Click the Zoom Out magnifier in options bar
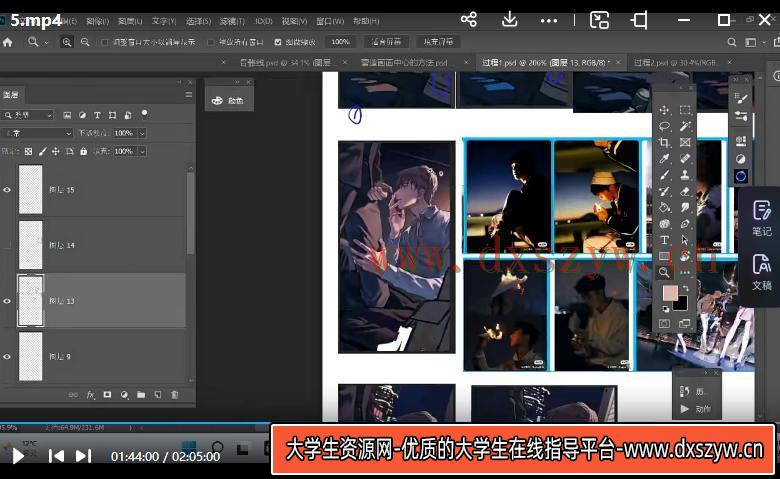The image size is (780, 479). tap(85, 42)
